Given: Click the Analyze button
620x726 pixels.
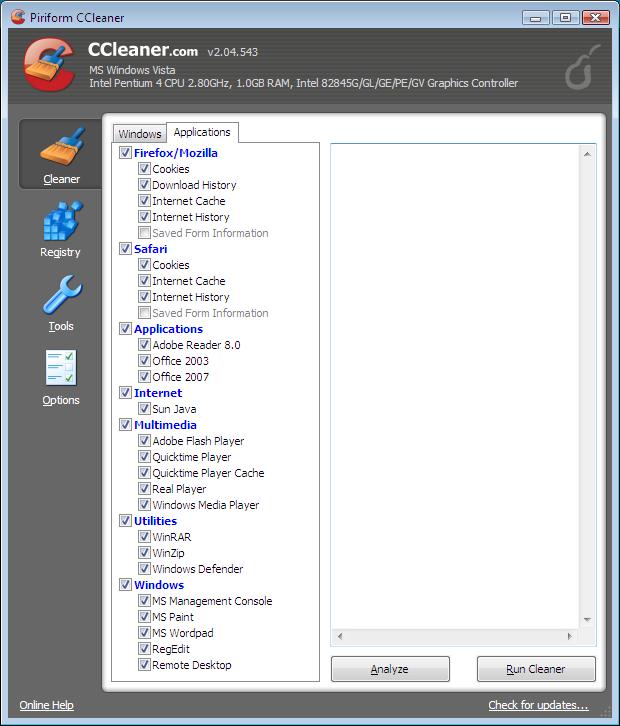Looking at the screenshot, I should pos(390,669).
